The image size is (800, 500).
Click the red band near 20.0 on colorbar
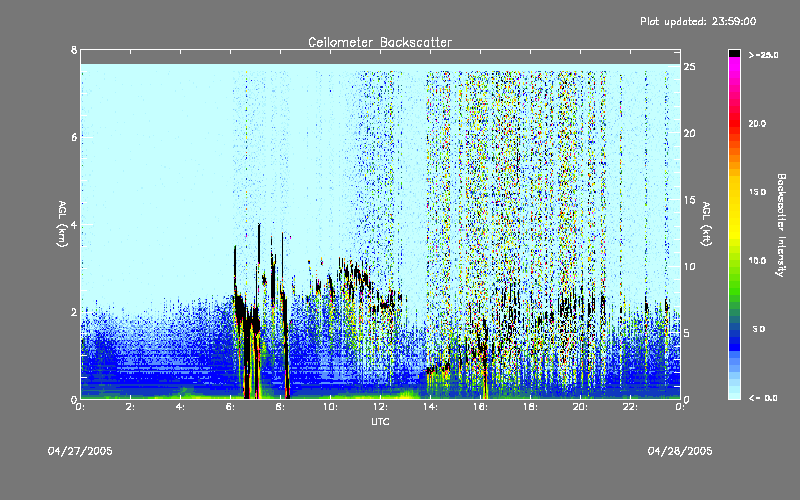pyautogui.click(x=734, y=123)
